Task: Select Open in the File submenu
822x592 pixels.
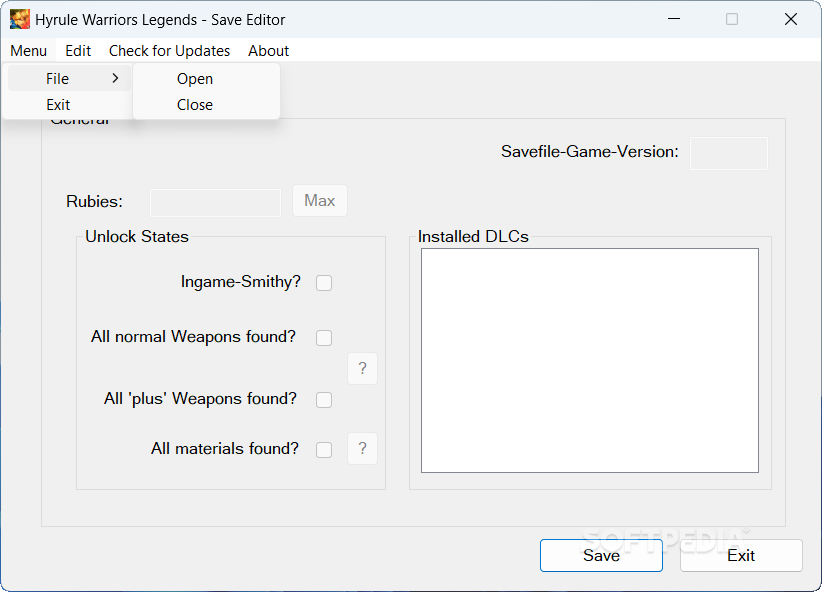Action: 207,79
